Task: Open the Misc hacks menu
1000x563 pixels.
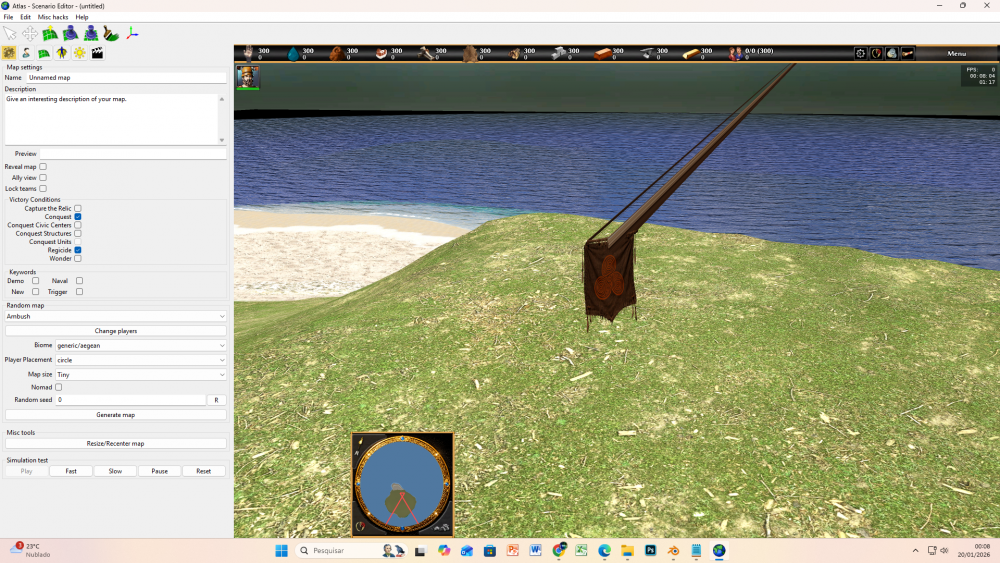Action: pyautogui.click(x=53, y=17)
